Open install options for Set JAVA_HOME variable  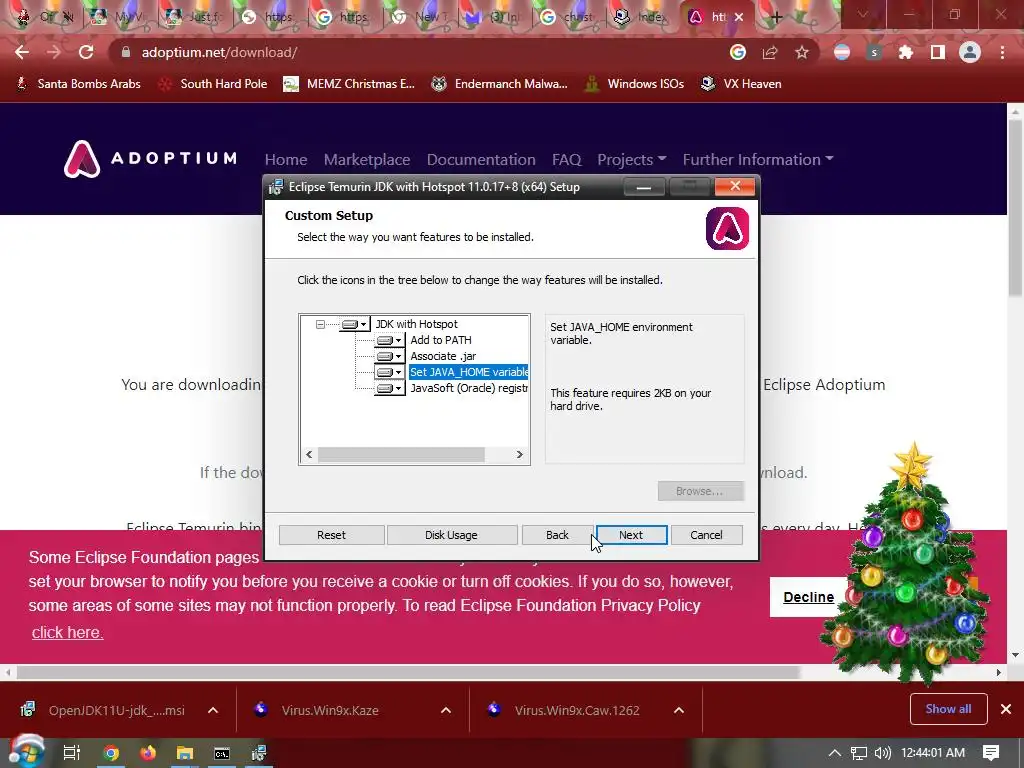[x=390, y=372]
